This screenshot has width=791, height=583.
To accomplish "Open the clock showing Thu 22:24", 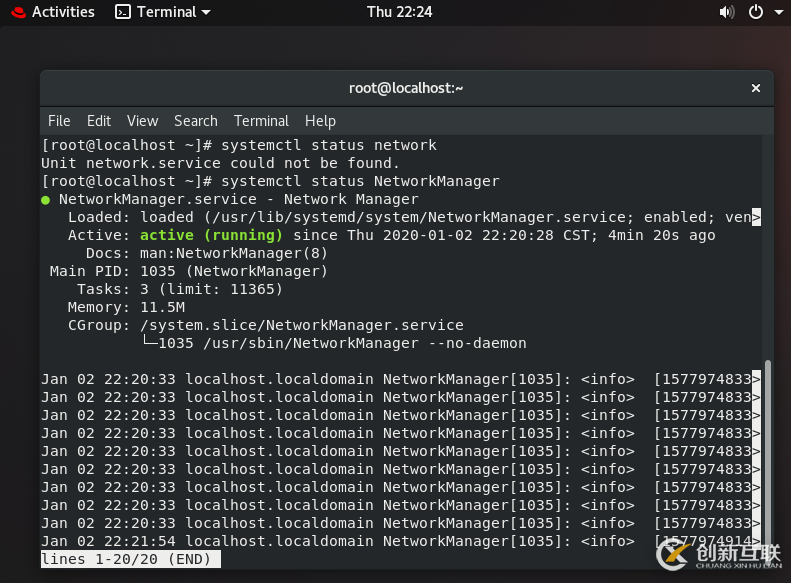I will pyautogui.click(x=400, y=12).
